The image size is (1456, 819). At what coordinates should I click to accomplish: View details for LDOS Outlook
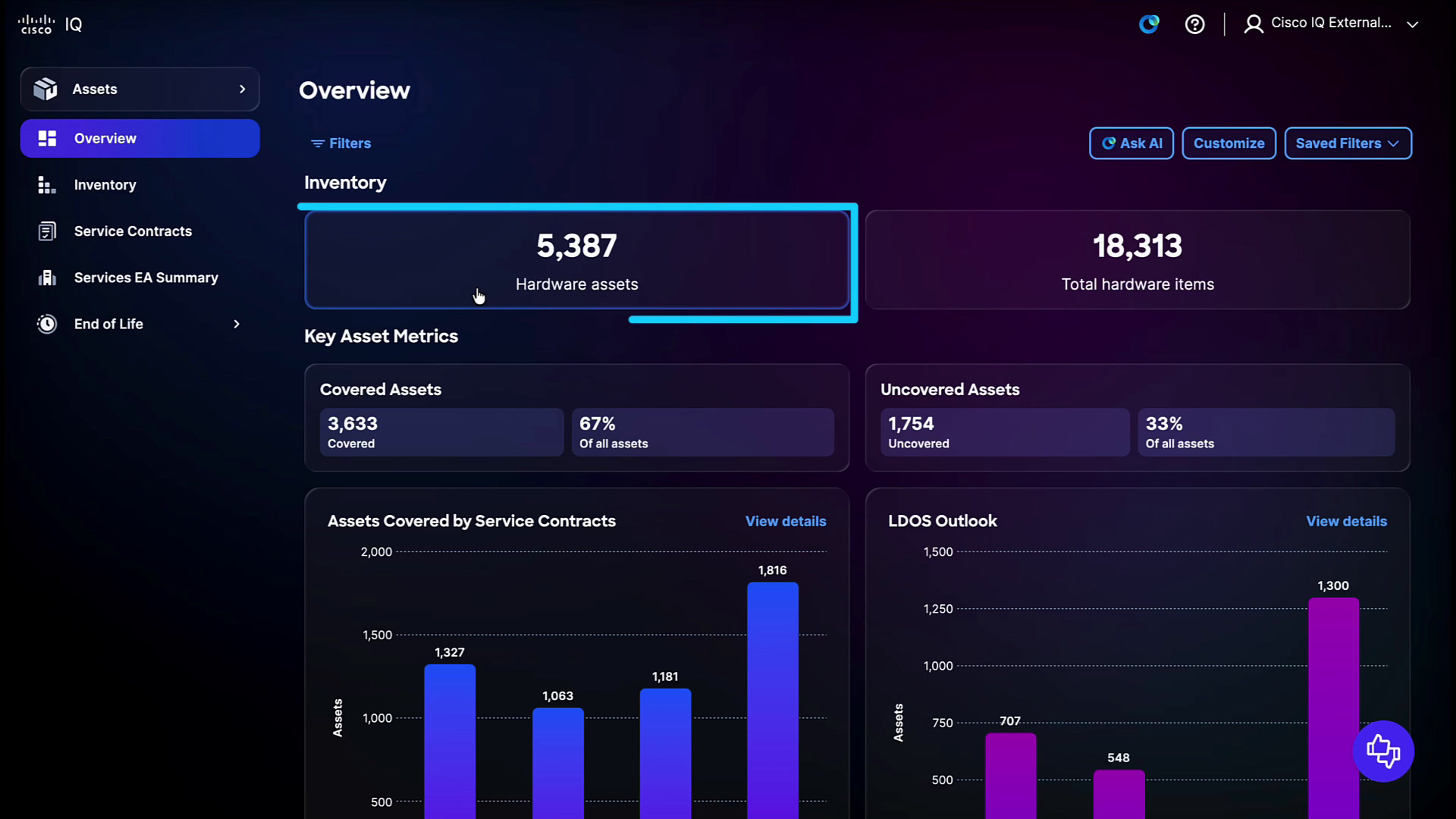pos(1346,521)
